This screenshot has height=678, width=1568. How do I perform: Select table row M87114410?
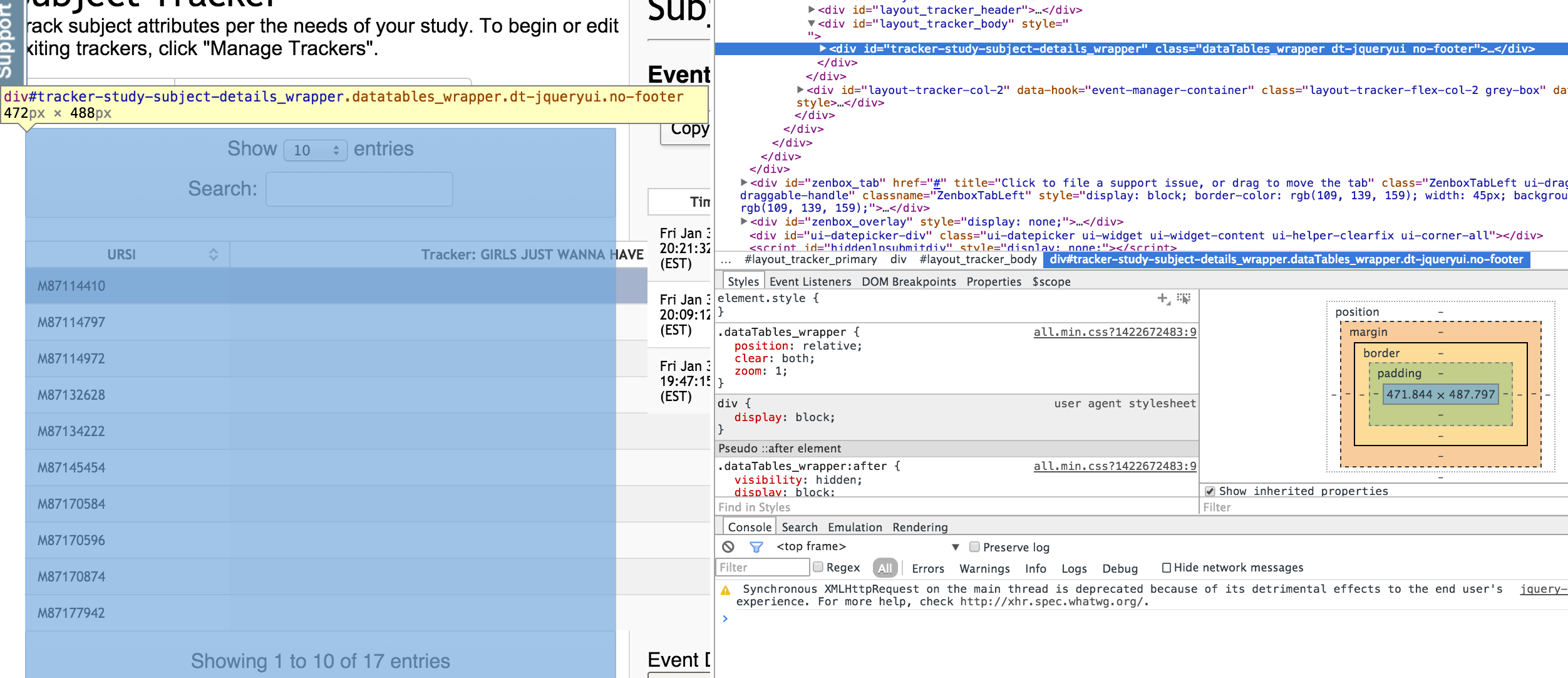pyautogui.click(x=336, y=286)
